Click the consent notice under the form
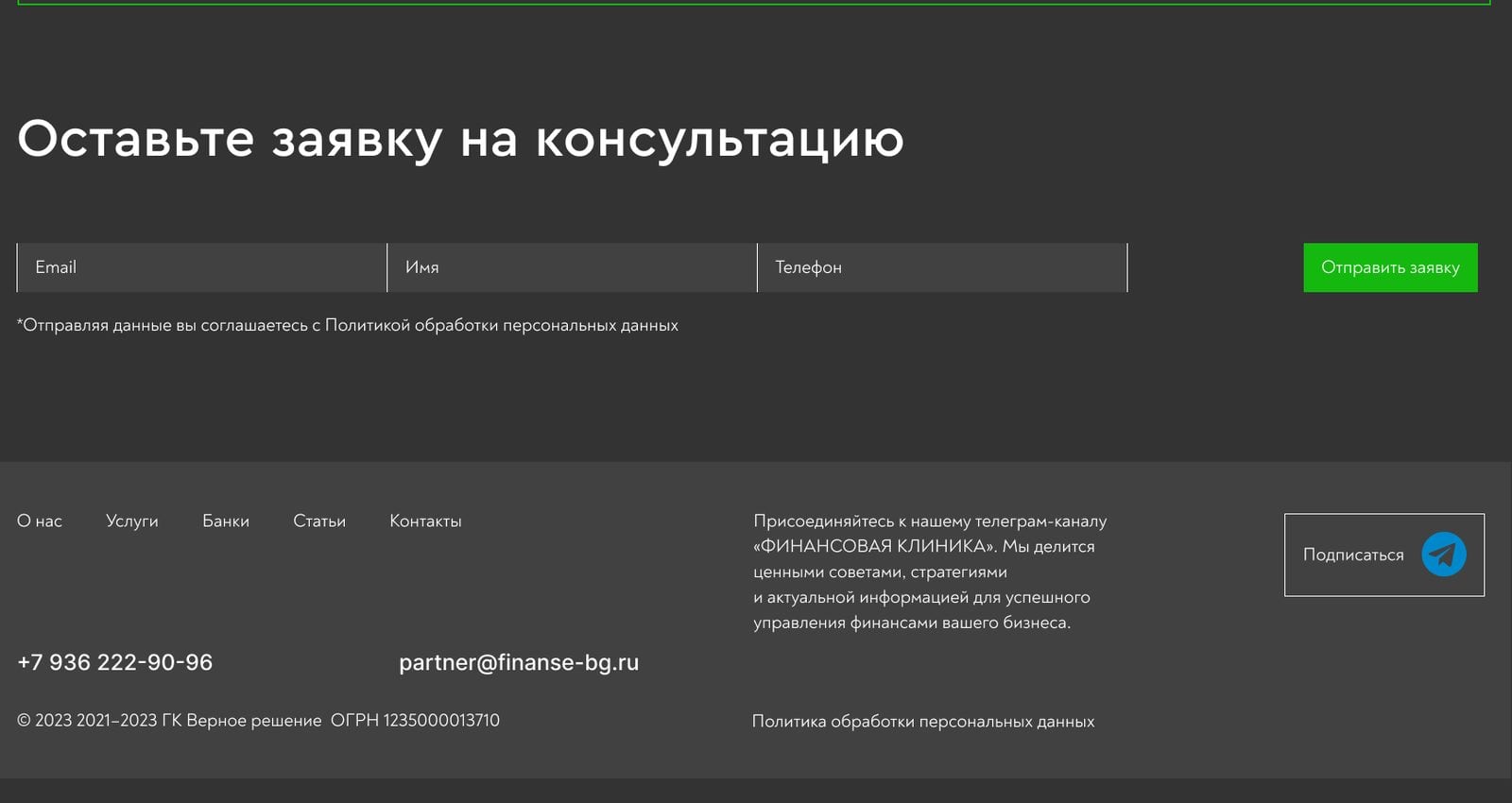The width and height of the screenshot is (1512, 803). coord(348,325)
